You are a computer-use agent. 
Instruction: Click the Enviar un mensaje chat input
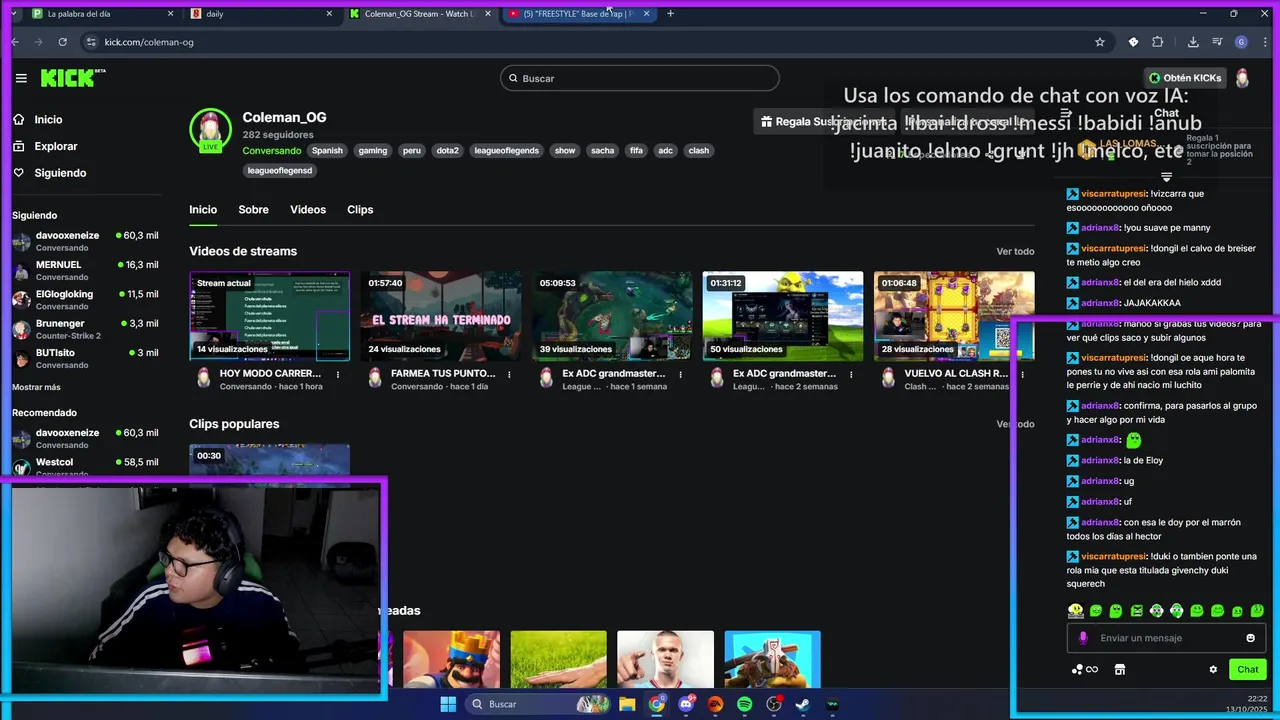click(x=1165, y=638)
